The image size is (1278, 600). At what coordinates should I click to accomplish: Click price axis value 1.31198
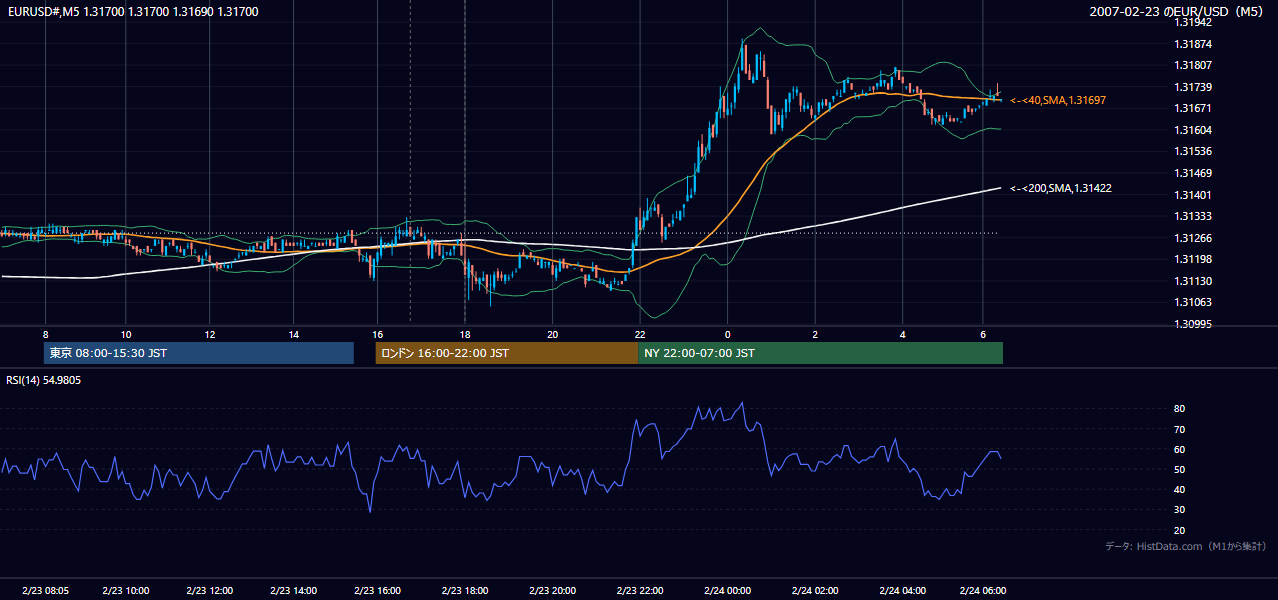click(x=1192, y=259)
